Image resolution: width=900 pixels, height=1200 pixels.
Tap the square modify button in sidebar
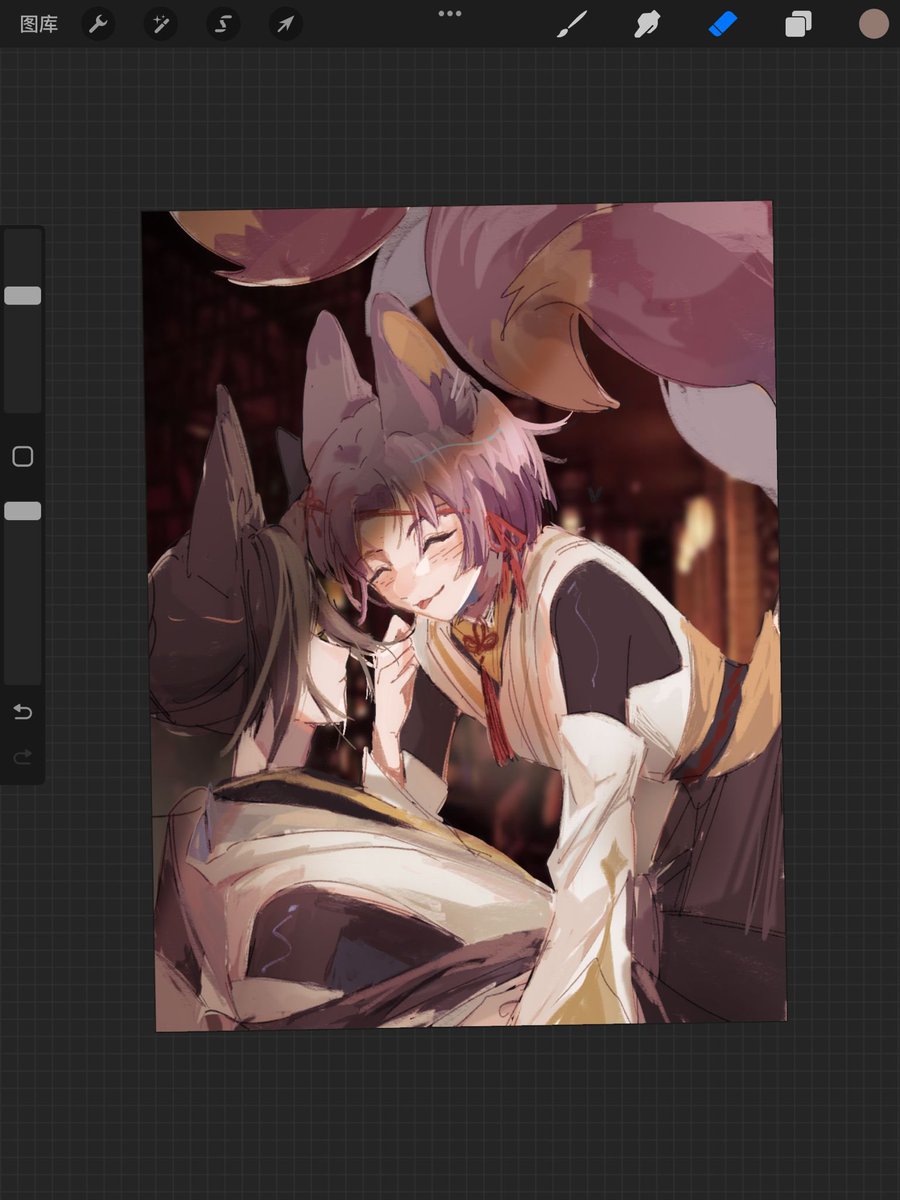(22, 457)
